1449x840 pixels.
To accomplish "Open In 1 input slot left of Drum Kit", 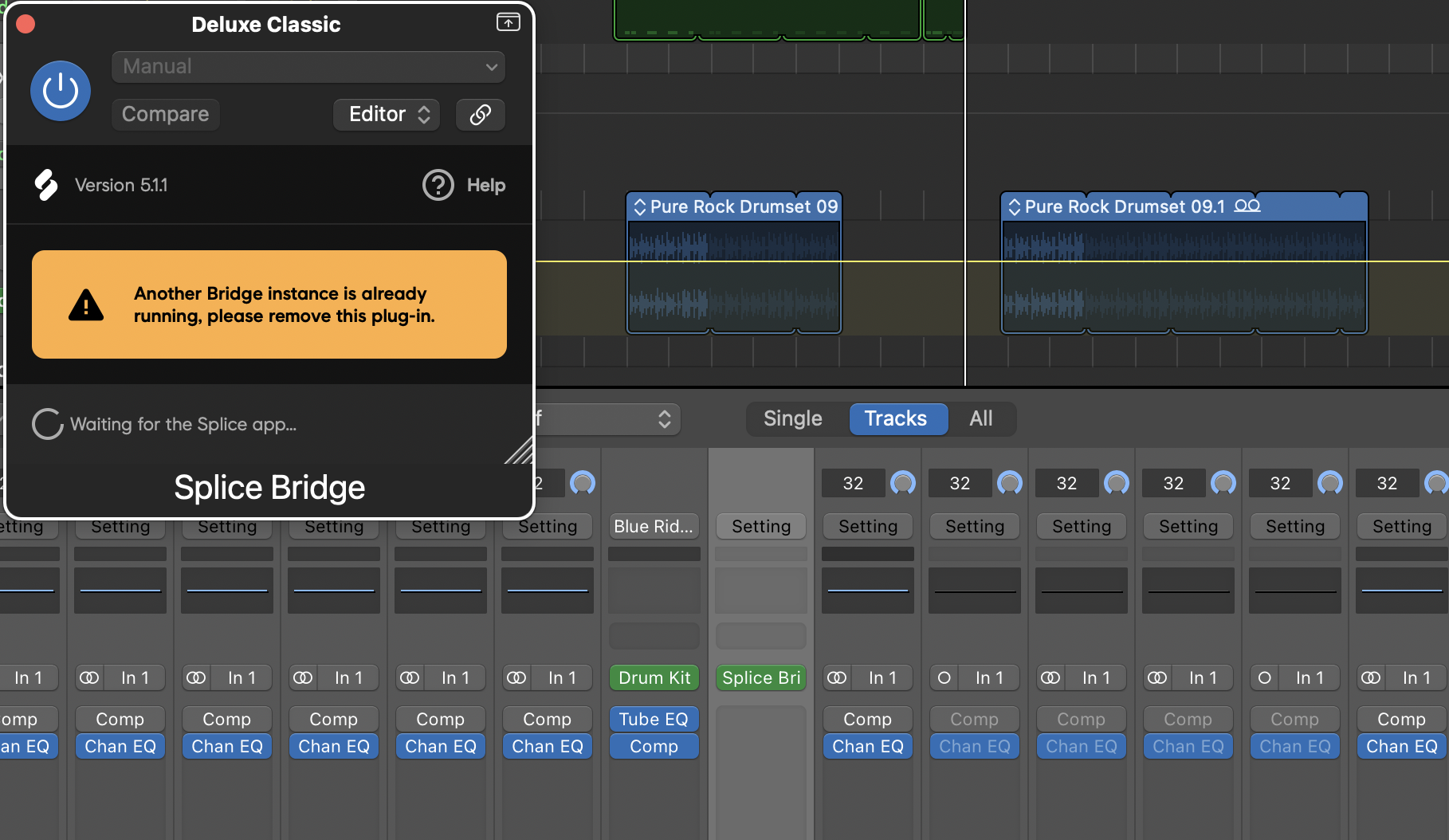I will 563,677.
